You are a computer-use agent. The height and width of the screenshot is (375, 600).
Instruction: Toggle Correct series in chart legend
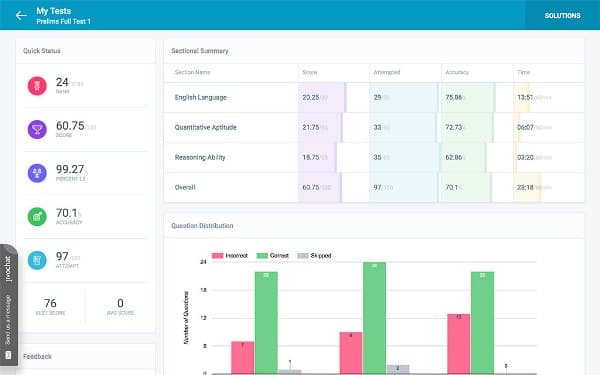(272, 256)
